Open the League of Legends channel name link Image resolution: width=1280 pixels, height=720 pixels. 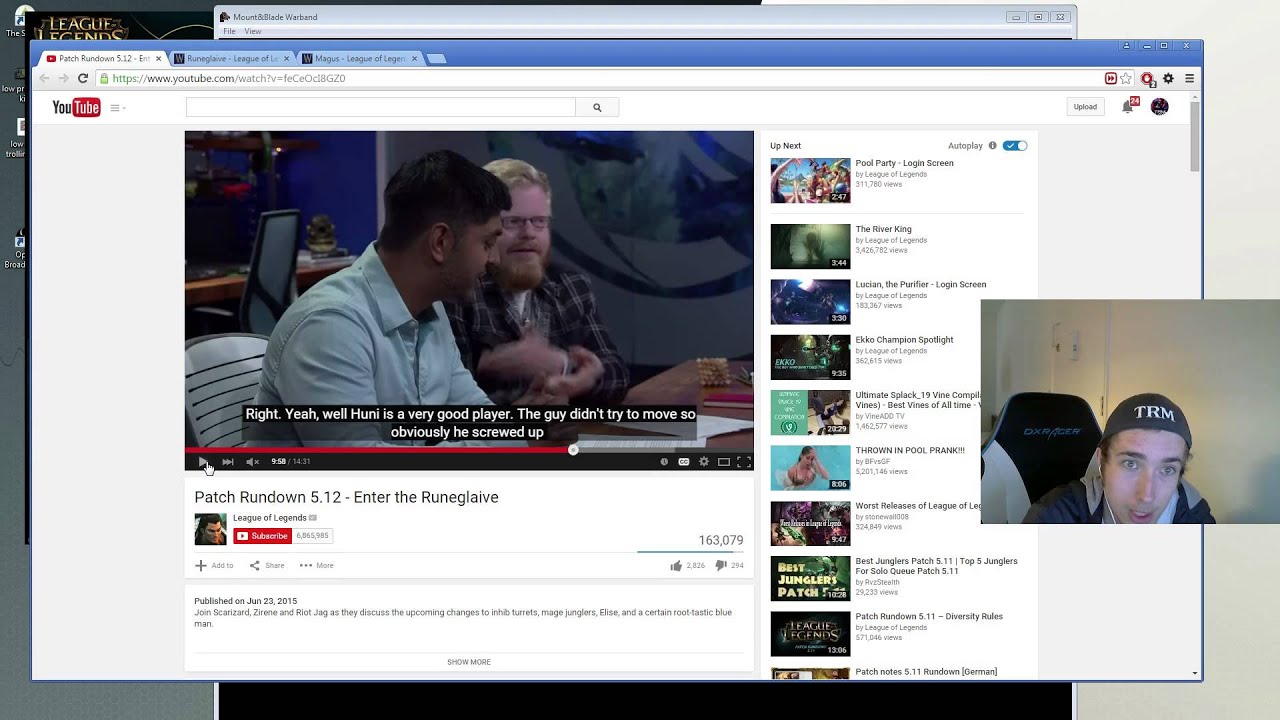coord(270,518)
